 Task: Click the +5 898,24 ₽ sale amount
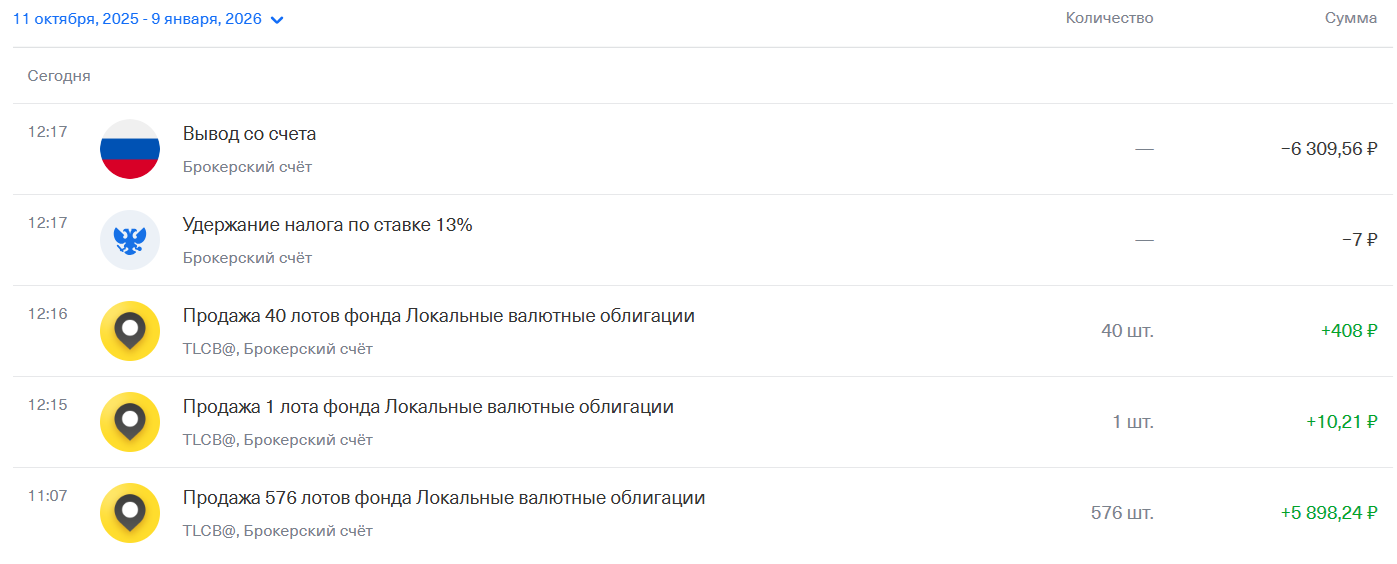click(x=1328, y=513)
